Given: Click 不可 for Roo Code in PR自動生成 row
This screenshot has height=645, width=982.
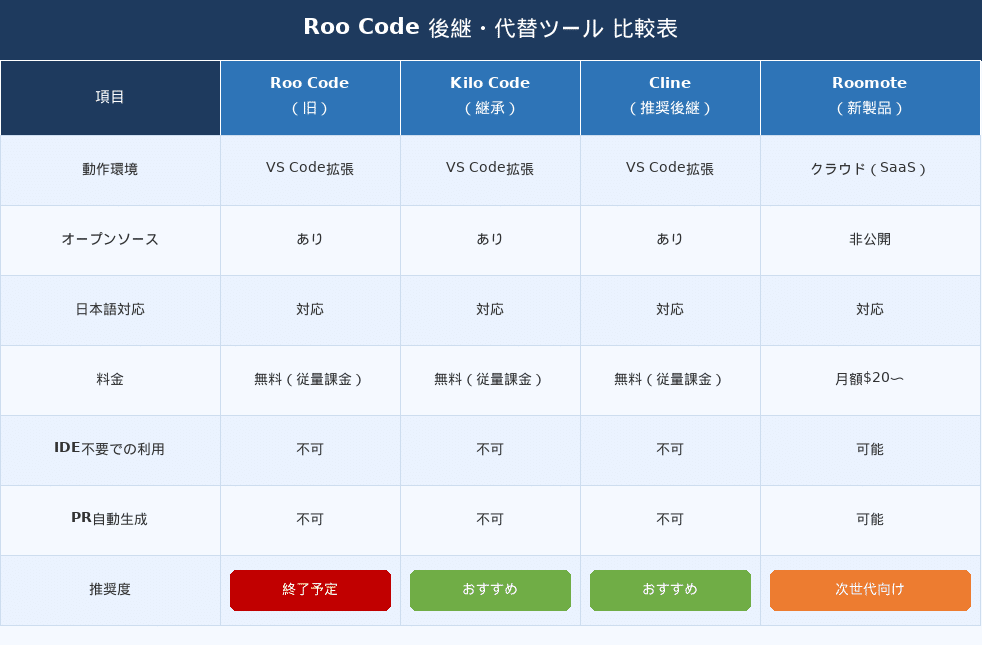Looking at the screenshot, I should point(310,519).
